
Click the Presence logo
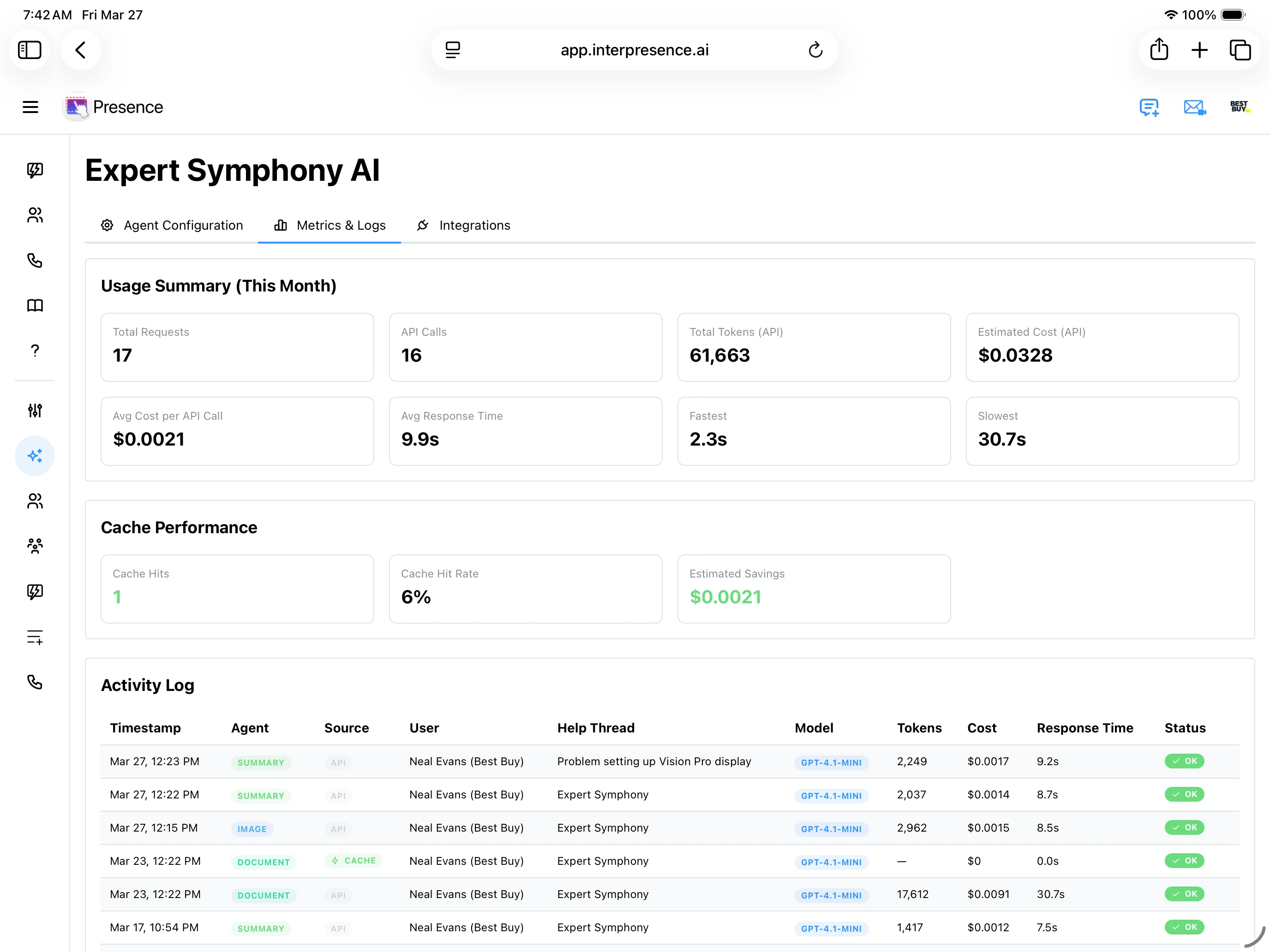(x=113, y=107)
